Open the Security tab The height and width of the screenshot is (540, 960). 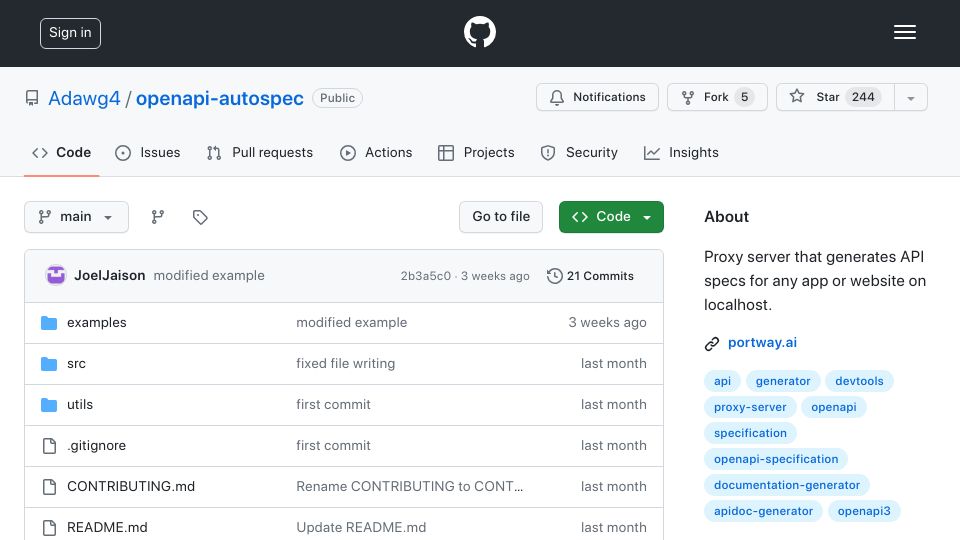[579, 152]
